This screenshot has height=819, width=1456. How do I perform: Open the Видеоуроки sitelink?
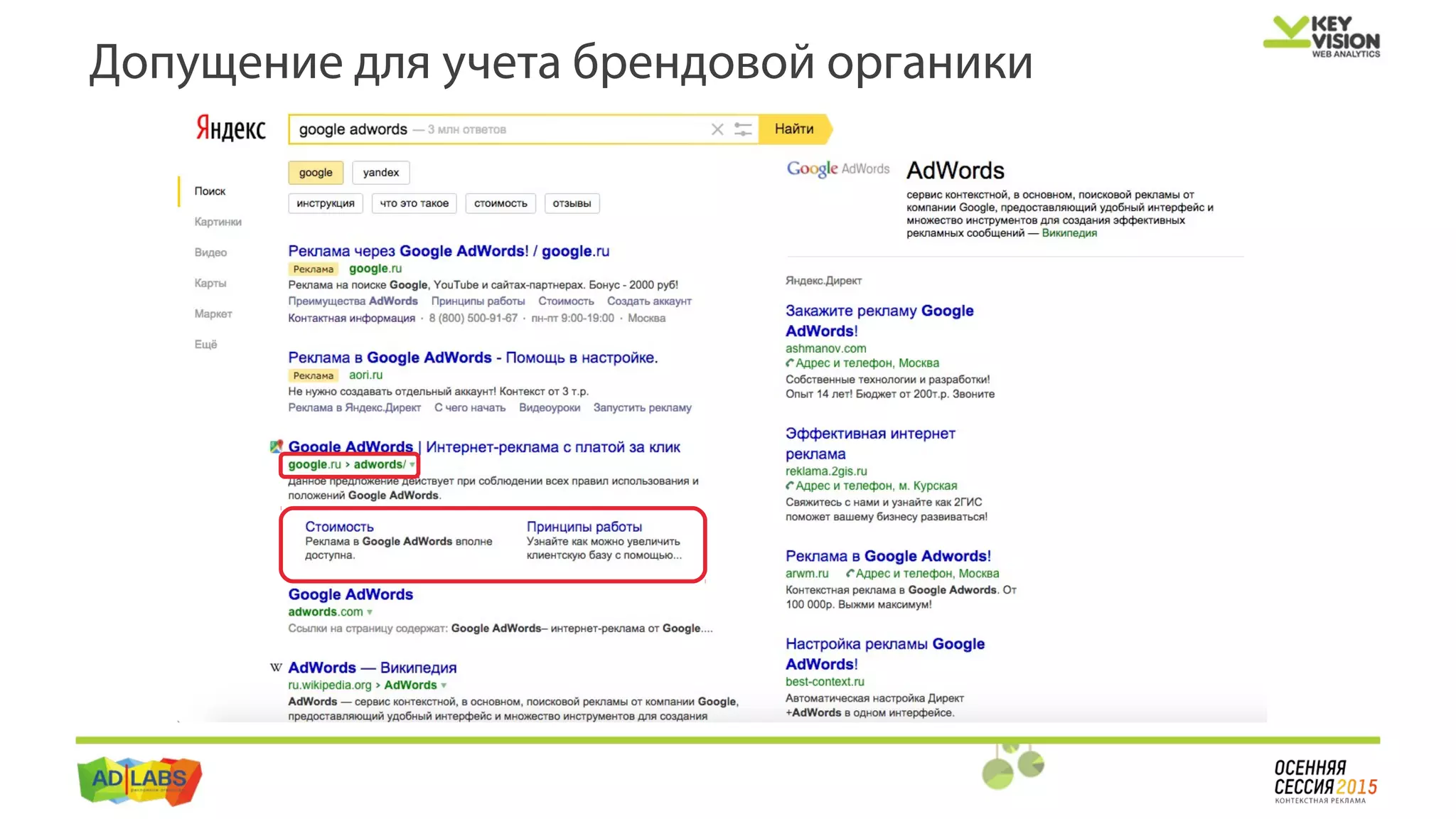550,408
